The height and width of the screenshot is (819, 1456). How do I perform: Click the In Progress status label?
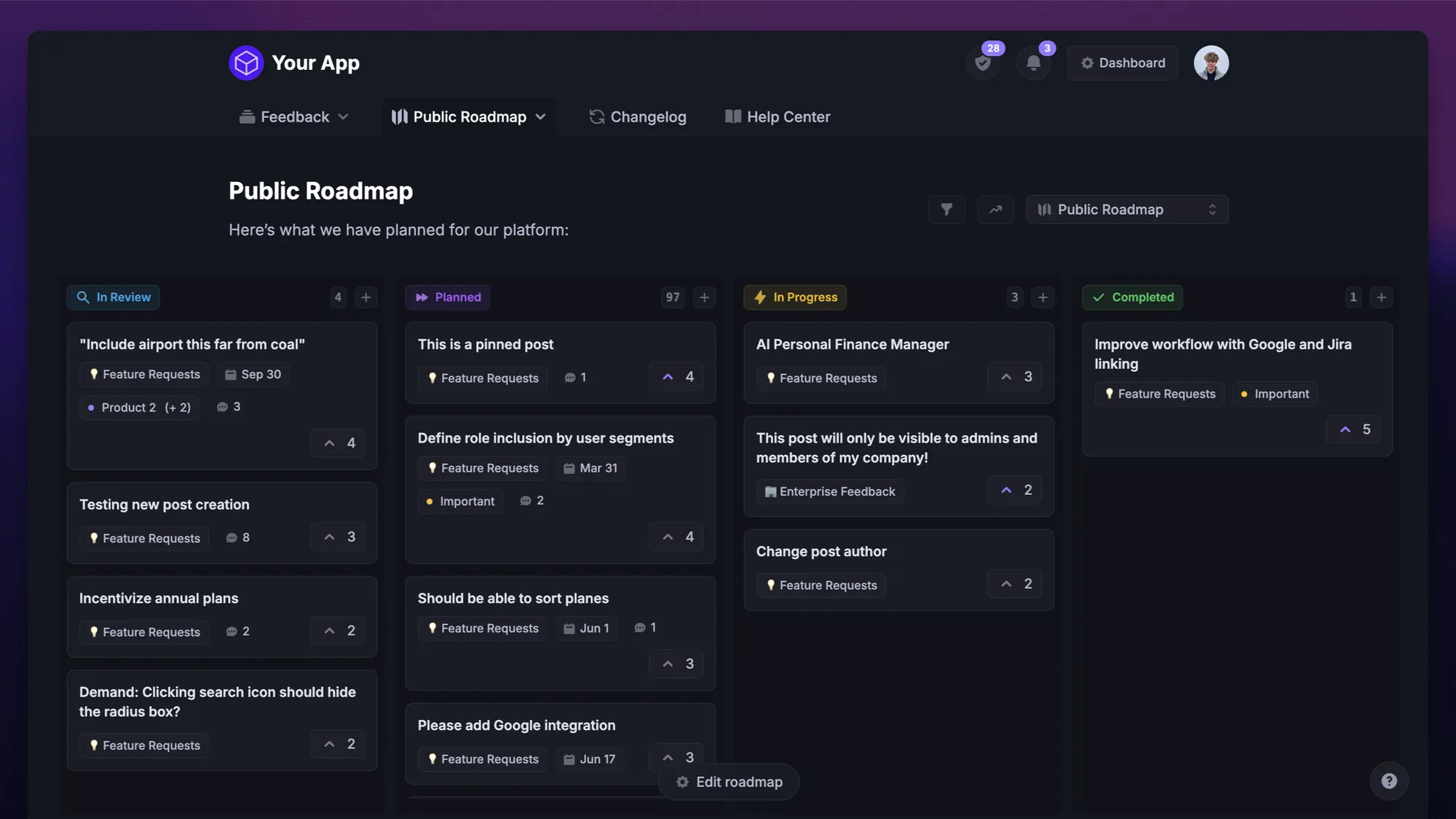coord(795,297)
